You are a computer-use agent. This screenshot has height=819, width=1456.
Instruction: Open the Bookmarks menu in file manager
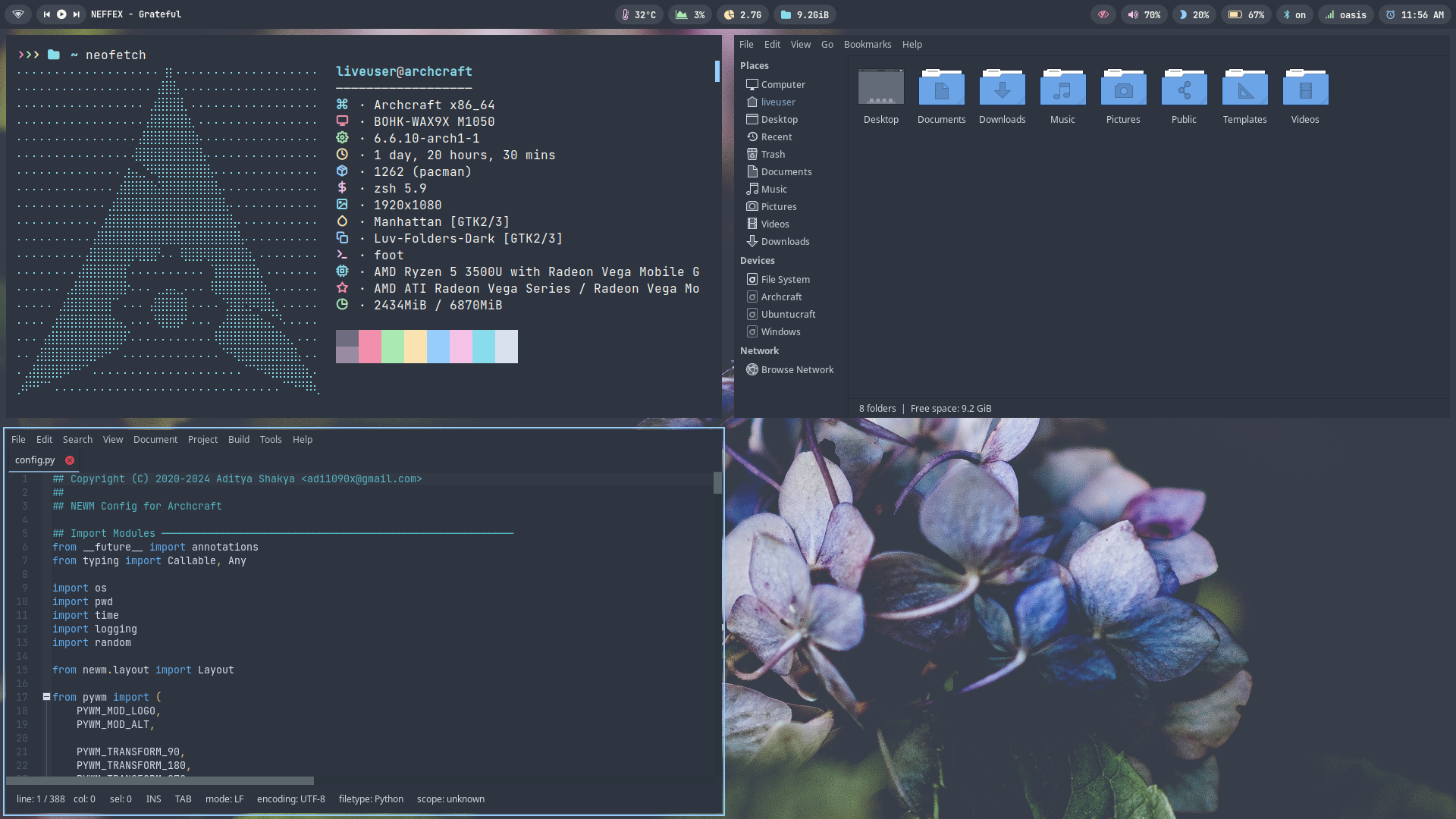click(x=867, y=45)
